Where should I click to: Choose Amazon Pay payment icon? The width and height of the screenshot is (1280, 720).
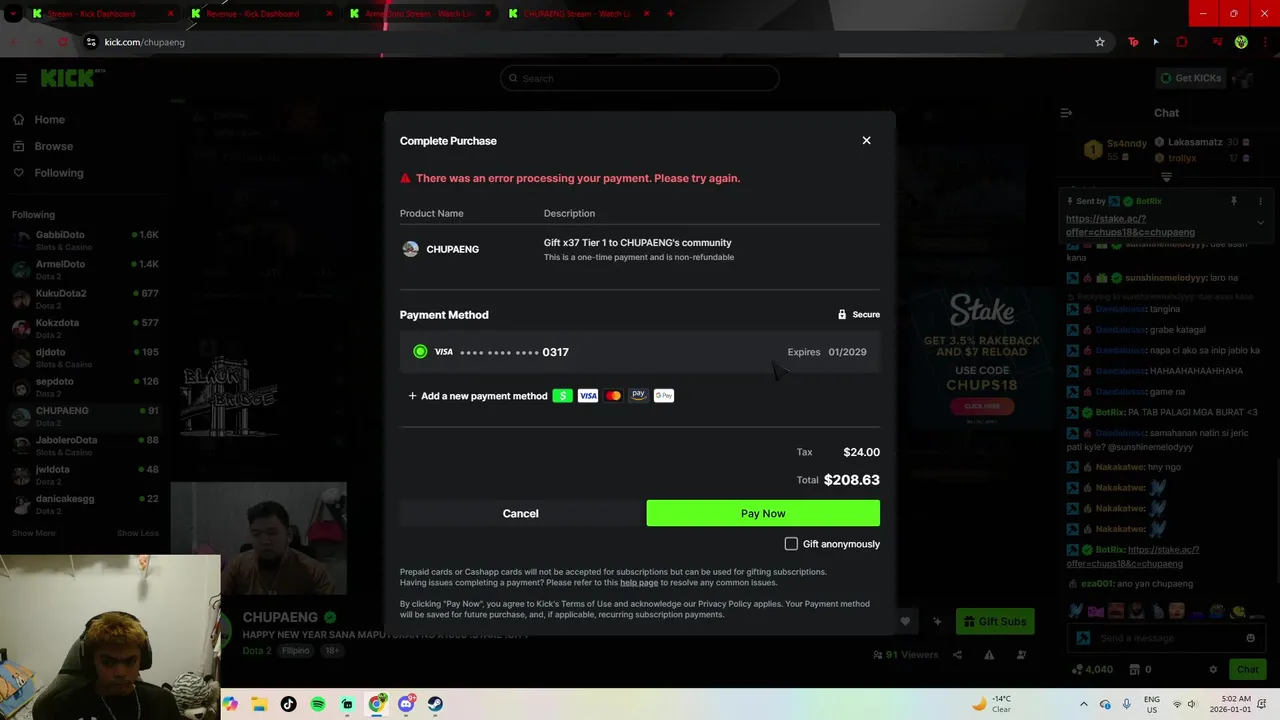tap(638, 396)
